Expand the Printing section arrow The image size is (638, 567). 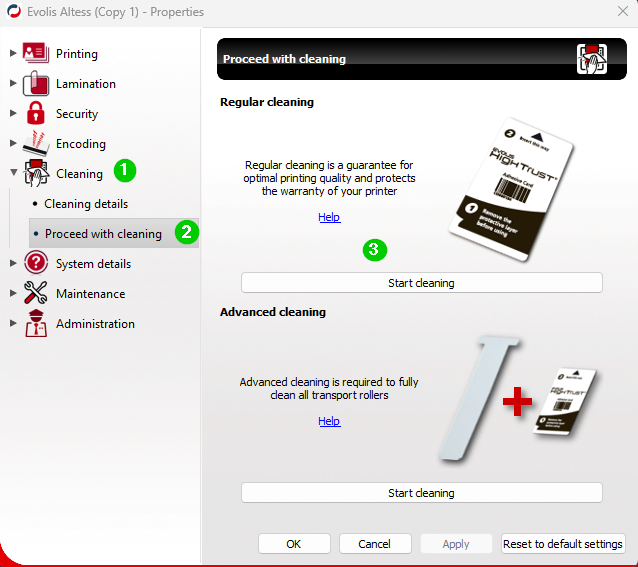pos(13,53)
